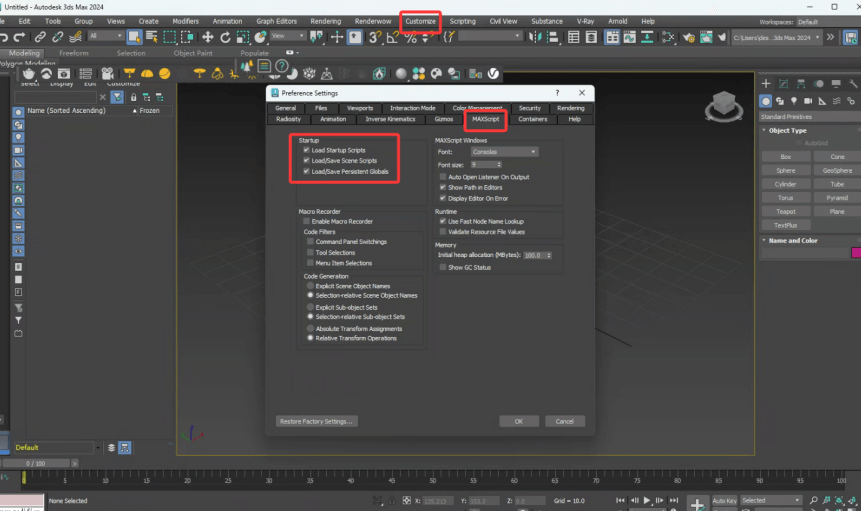Screen dimensions: 861x511
Task: Open the Render Setup teapot icon
Action: [x=688, y=37]
